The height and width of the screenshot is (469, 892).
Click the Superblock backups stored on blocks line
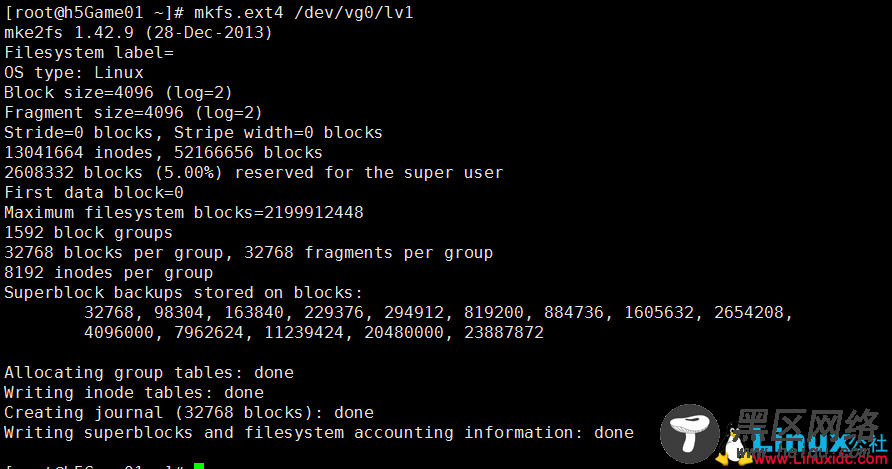tap(183, 293)
